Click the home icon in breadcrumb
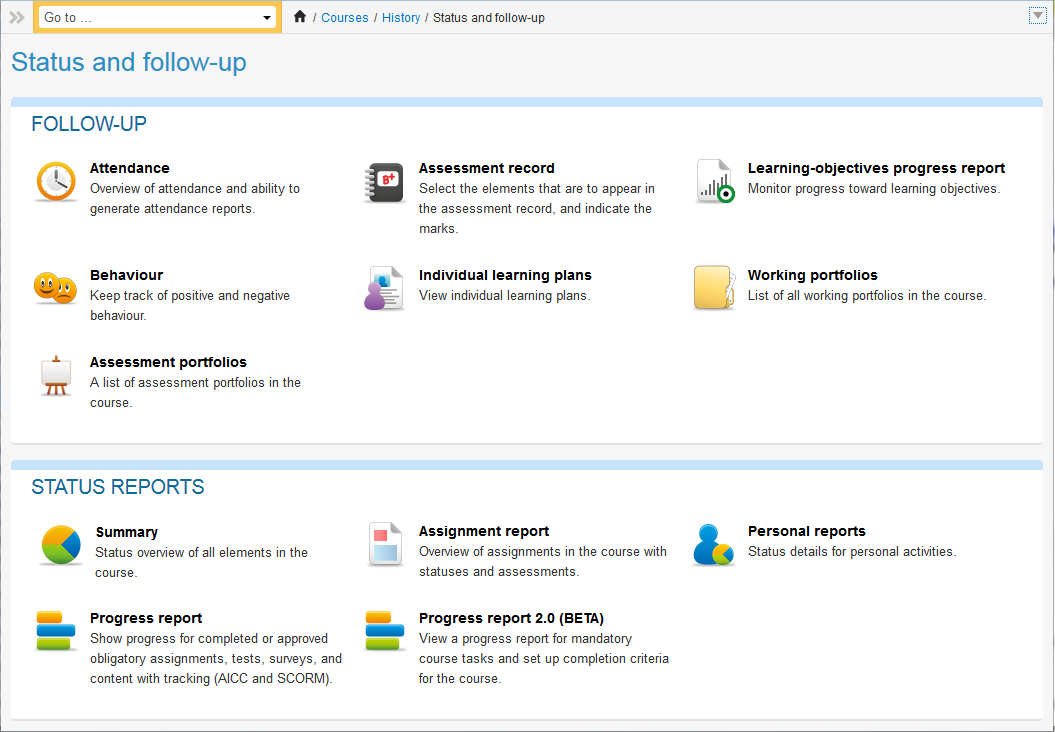The width and height of the screenshot is (1055, 732). pyautogui.click(x=300, y=17)
